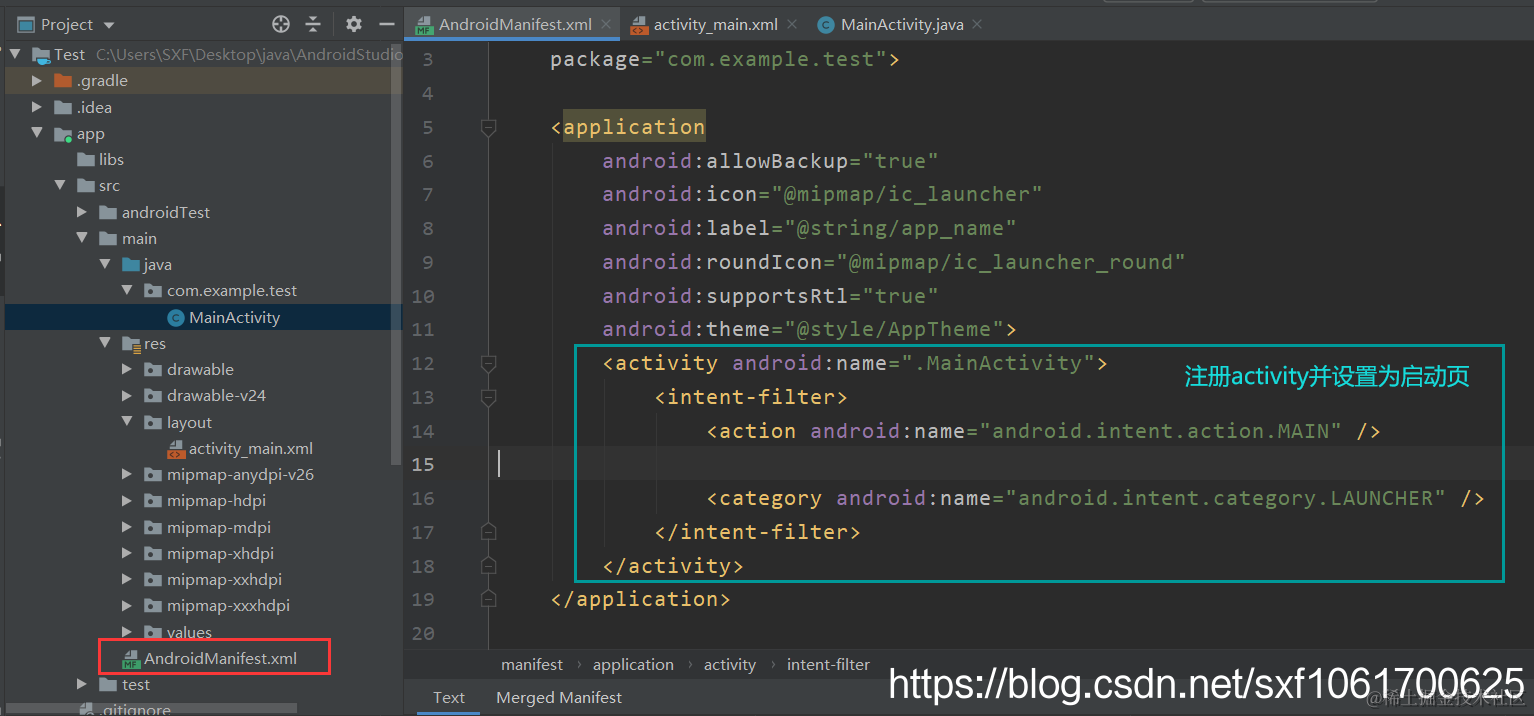1534x716 pixels.
Task: Expand the androidTest folder
Action: point(82,212)
